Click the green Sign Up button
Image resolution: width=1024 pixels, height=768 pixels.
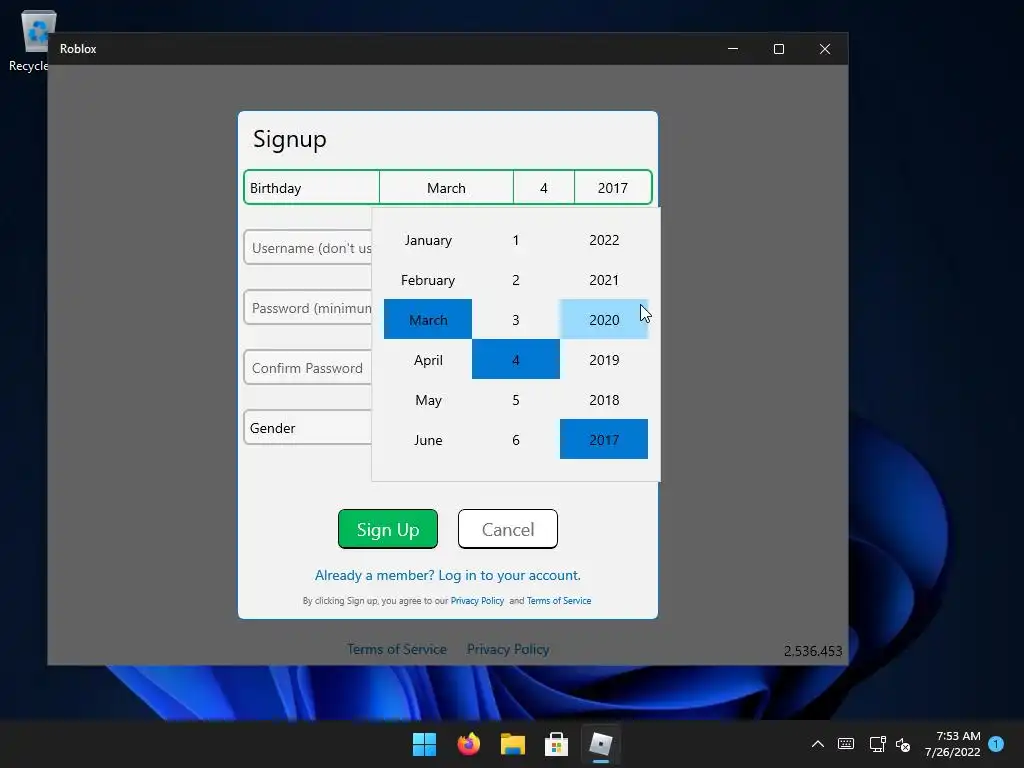(388, 529)
